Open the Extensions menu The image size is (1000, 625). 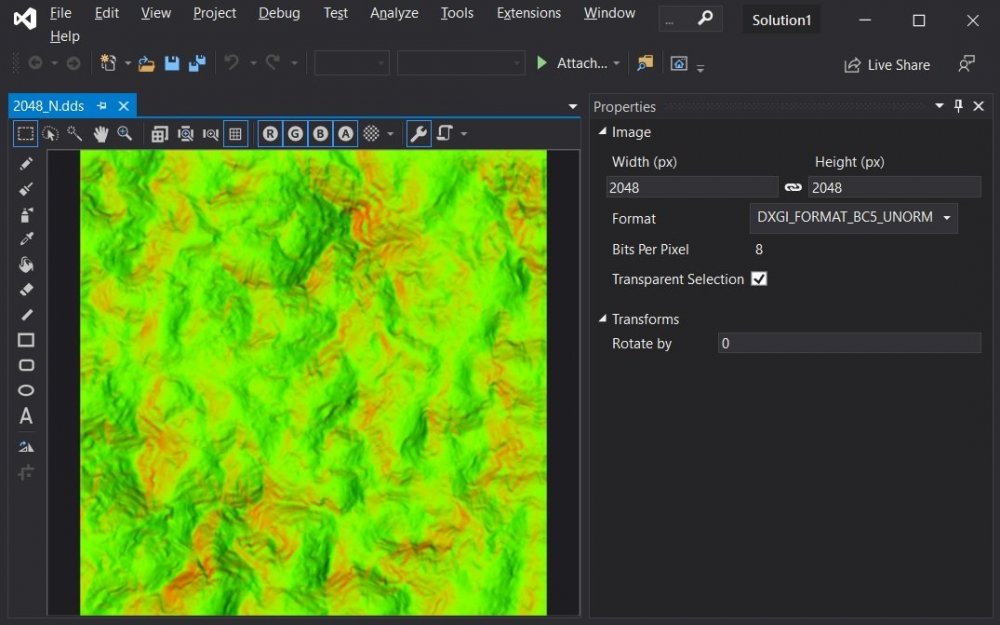528,13
